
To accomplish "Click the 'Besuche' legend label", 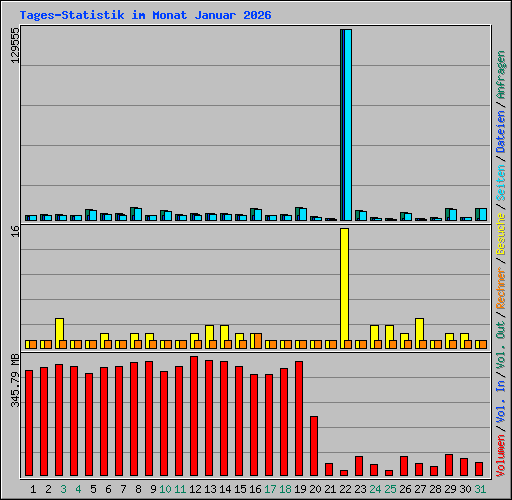I will coord(501,234).
